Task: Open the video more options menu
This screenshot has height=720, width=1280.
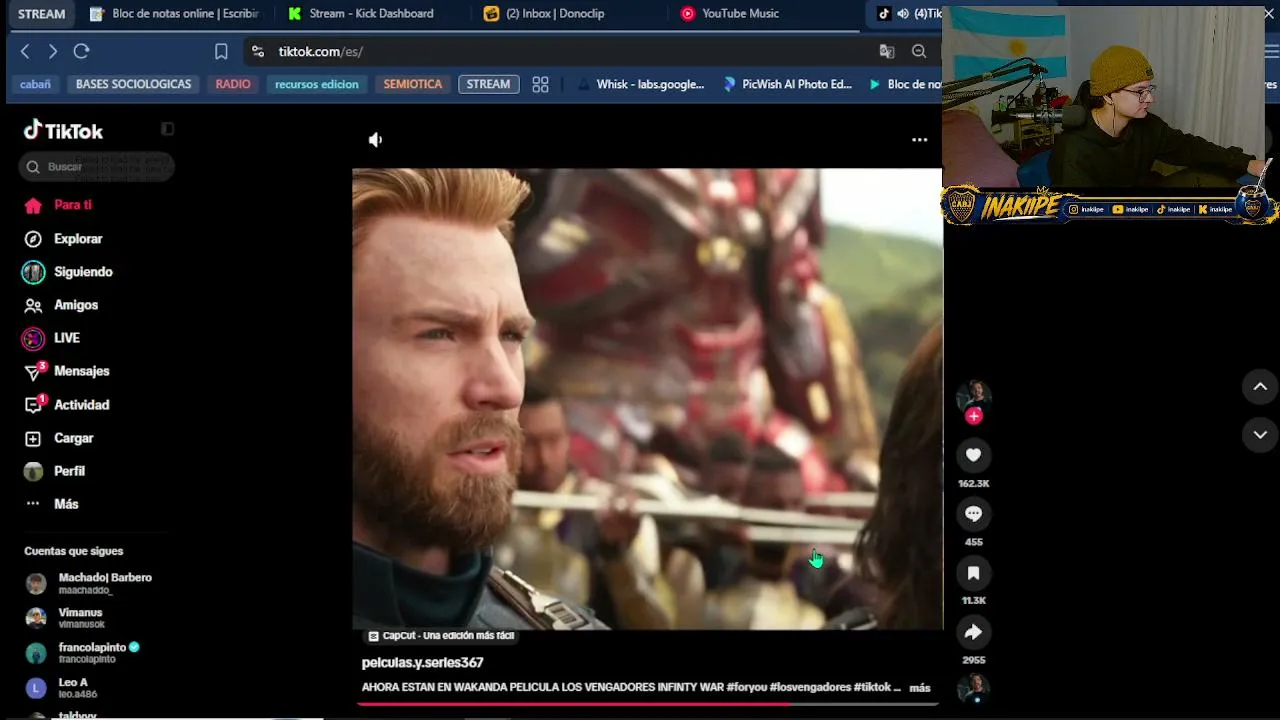Action: [919, 140]
